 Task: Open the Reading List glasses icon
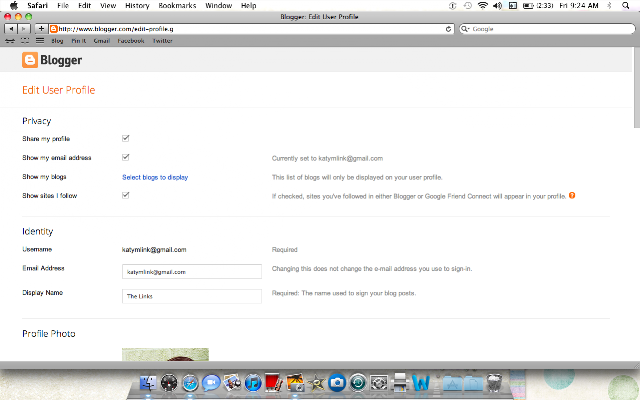(x=10, y=41)
